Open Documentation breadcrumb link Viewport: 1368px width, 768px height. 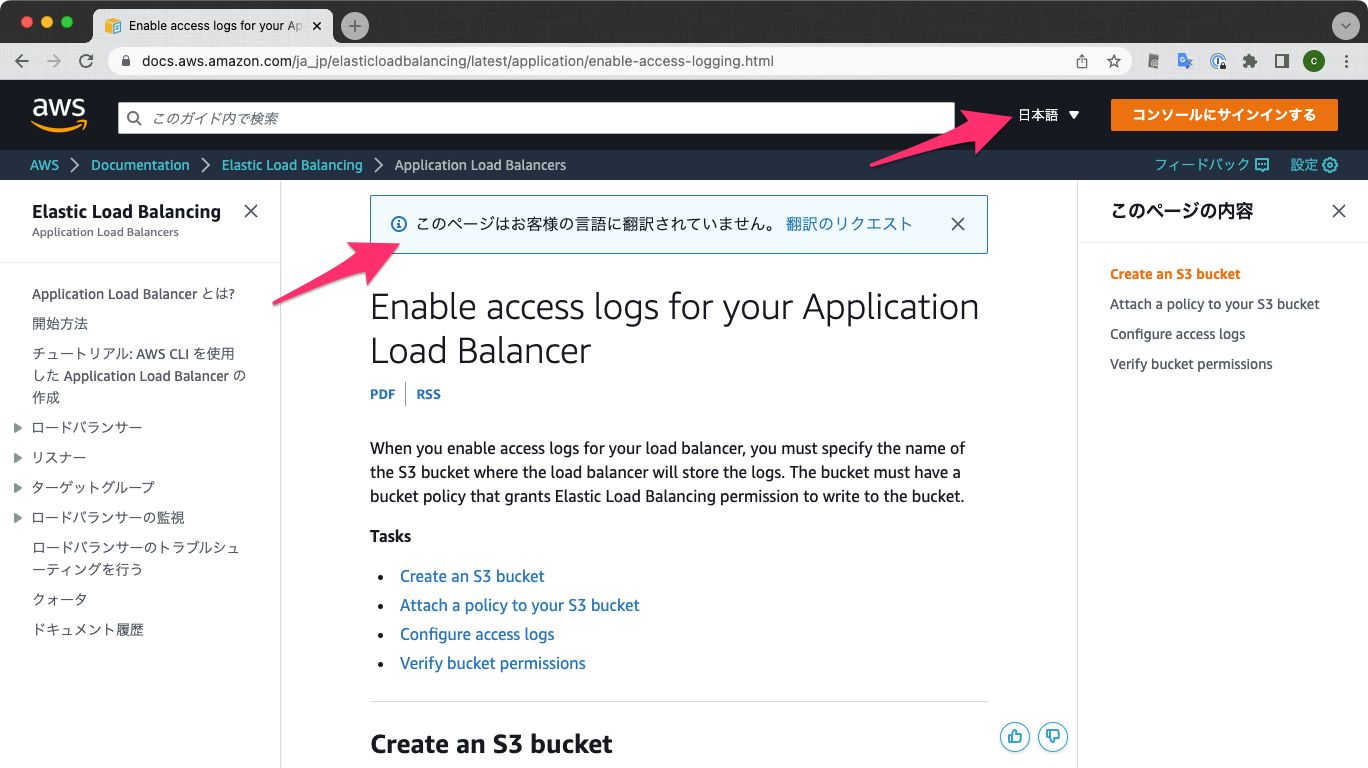tap(140, 165)
